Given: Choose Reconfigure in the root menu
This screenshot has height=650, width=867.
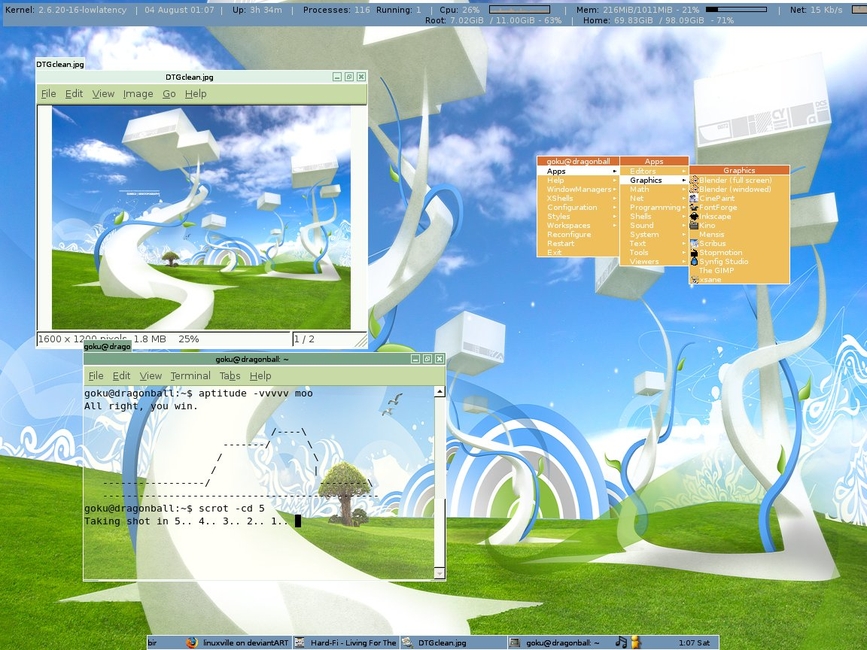Looking at the screenshot, I should (x=578, y=234).
